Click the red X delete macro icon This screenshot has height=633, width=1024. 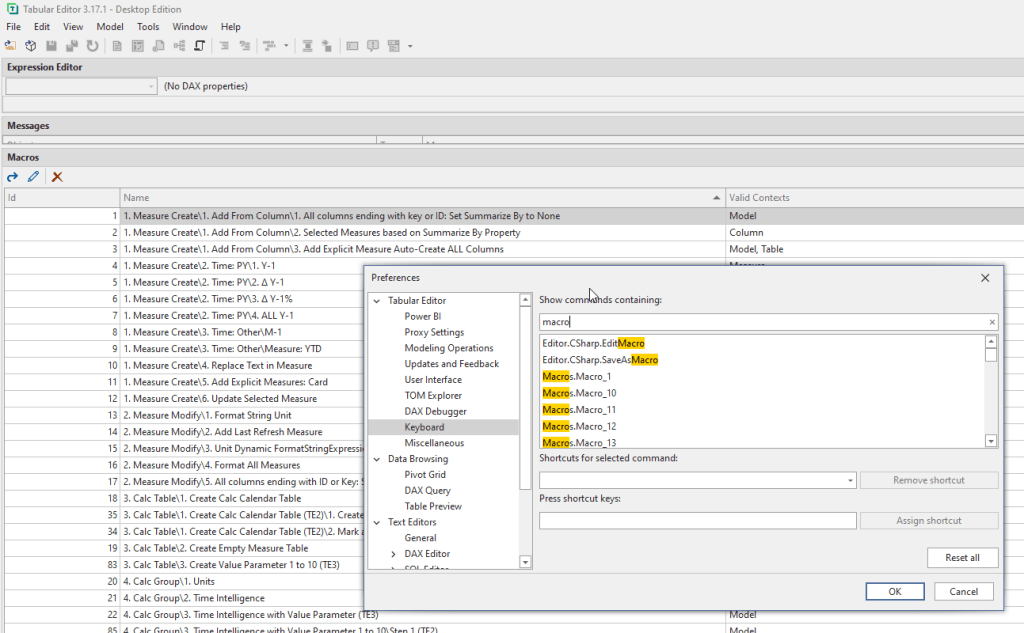57,177
